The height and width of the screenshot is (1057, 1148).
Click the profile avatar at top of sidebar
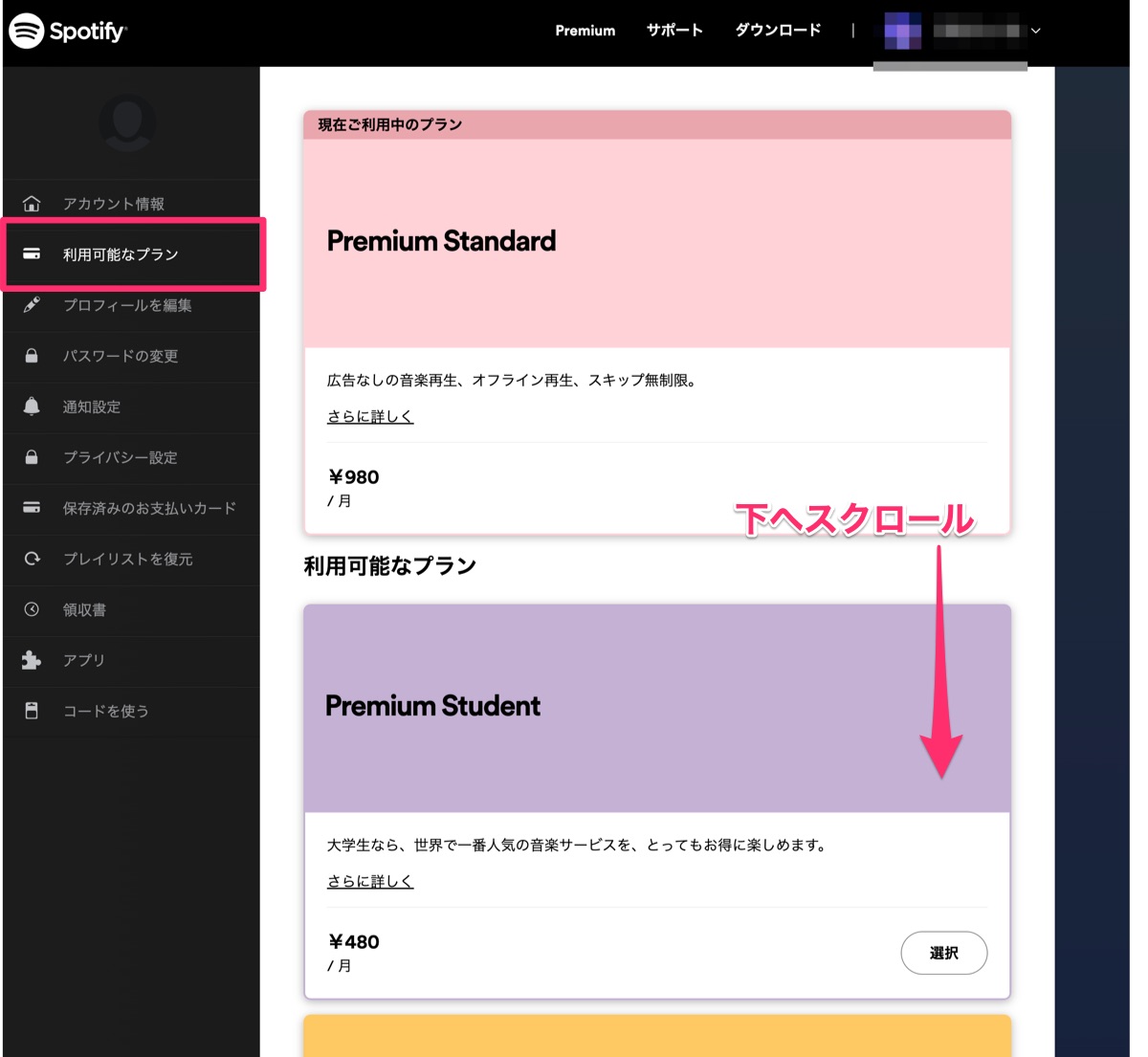(127, 122)
